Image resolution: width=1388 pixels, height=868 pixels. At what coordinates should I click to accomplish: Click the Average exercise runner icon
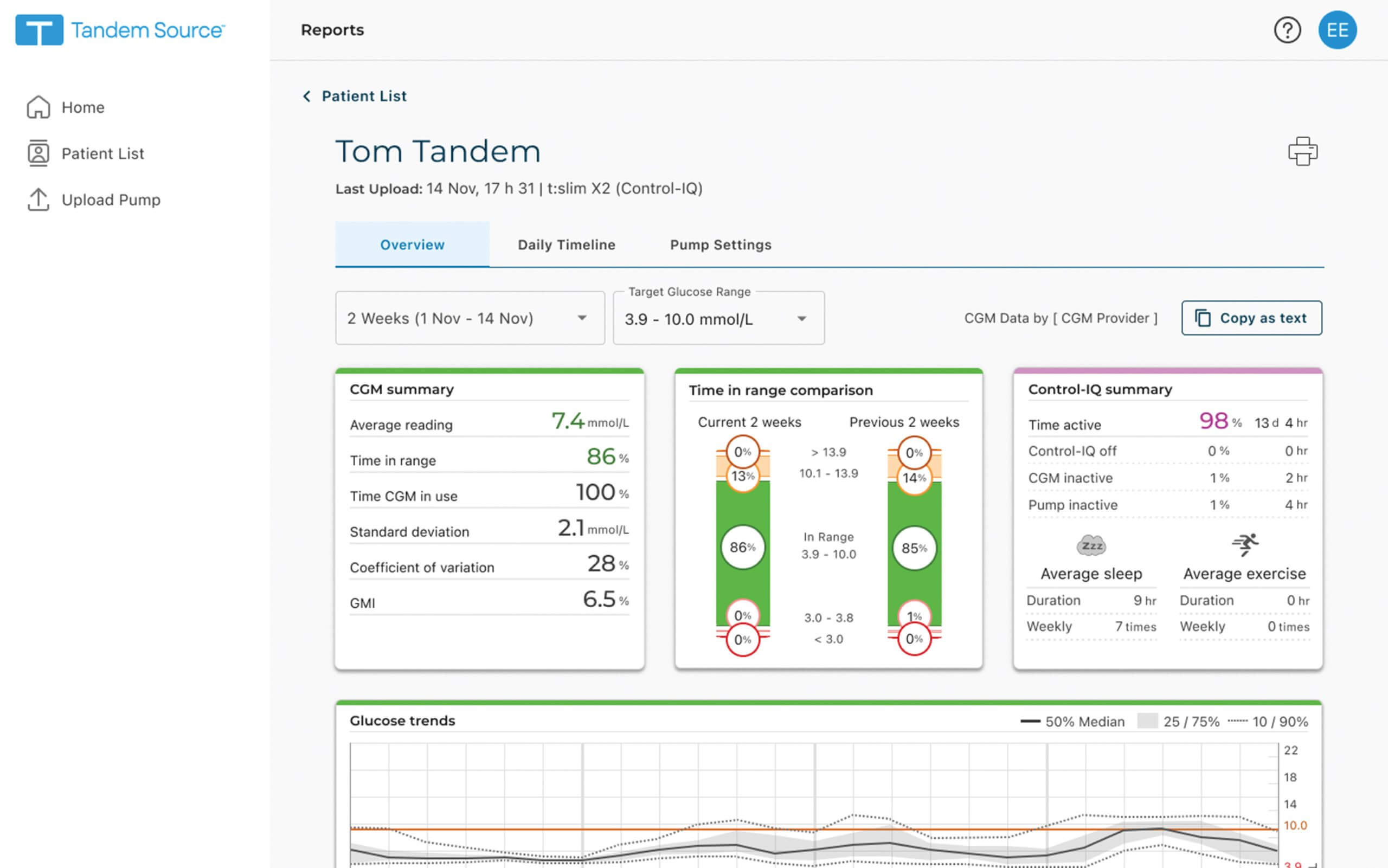coord(1244,544)
